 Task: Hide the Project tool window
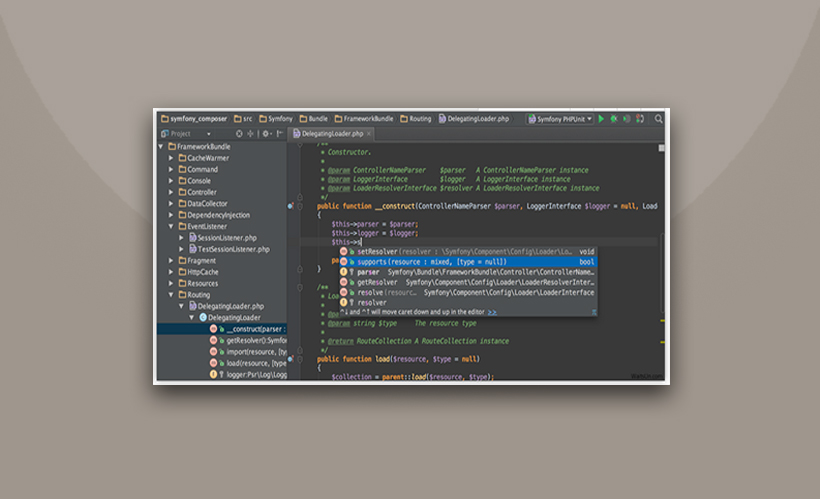(x=280, y=134)
